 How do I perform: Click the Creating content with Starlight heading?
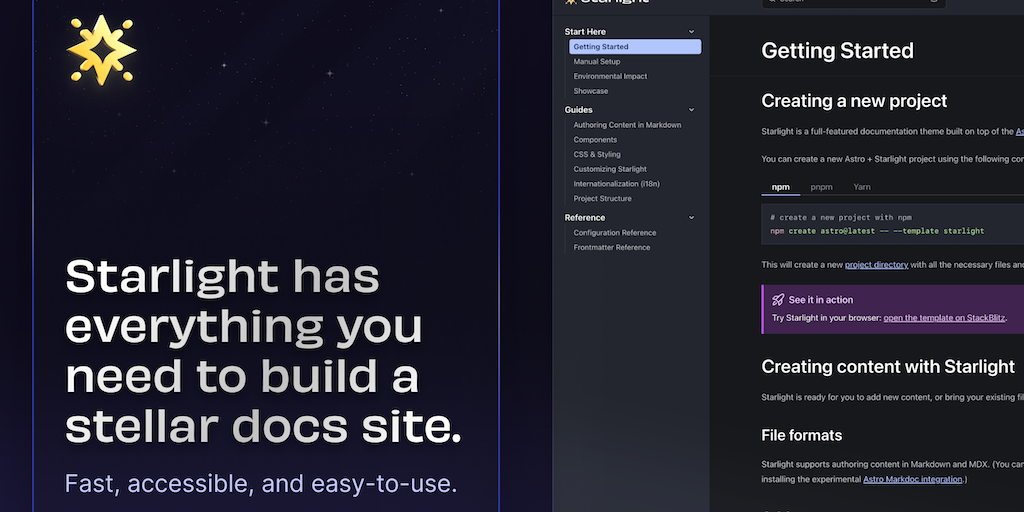888,366
